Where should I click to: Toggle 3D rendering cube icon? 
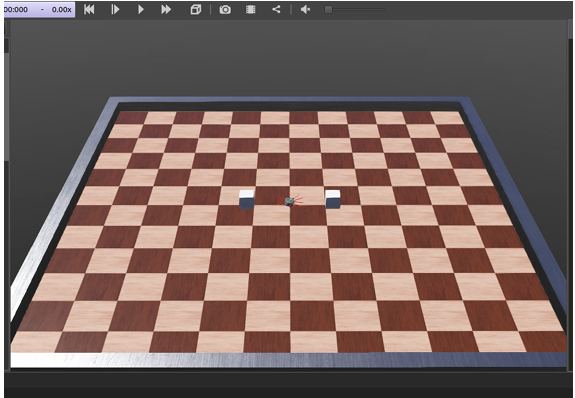pyautogui.click(x=196, y=10)
